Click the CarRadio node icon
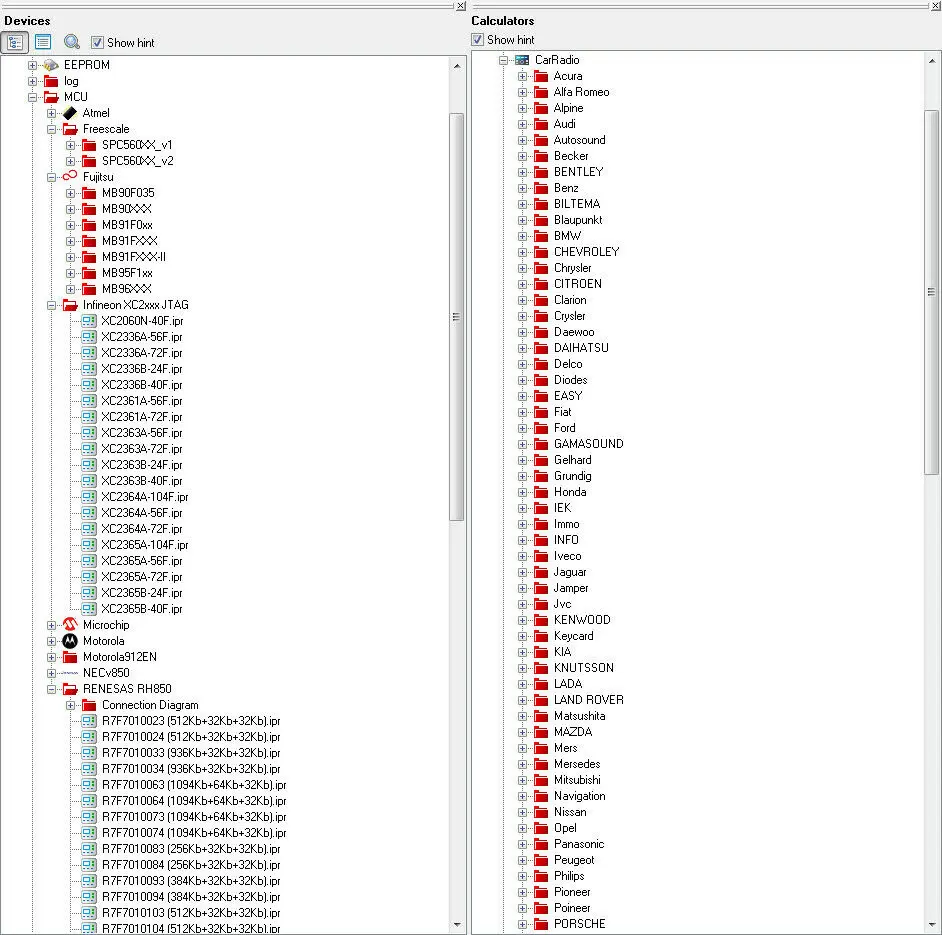The image size is (942, 935). point(522,60)
